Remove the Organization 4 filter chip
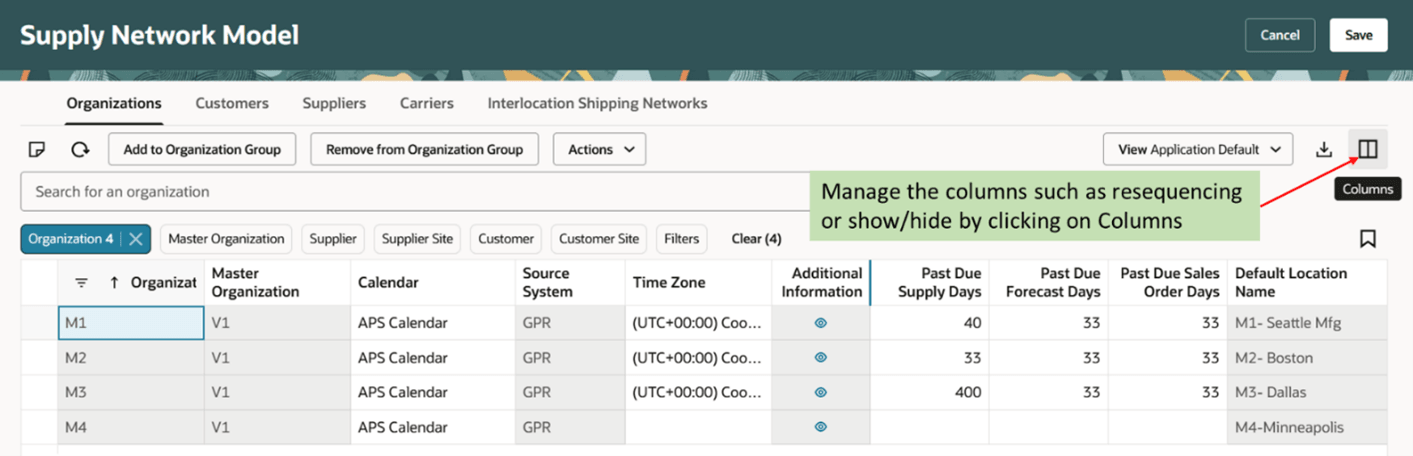This screenshot has width=1413, height=456. click(136, 239)
